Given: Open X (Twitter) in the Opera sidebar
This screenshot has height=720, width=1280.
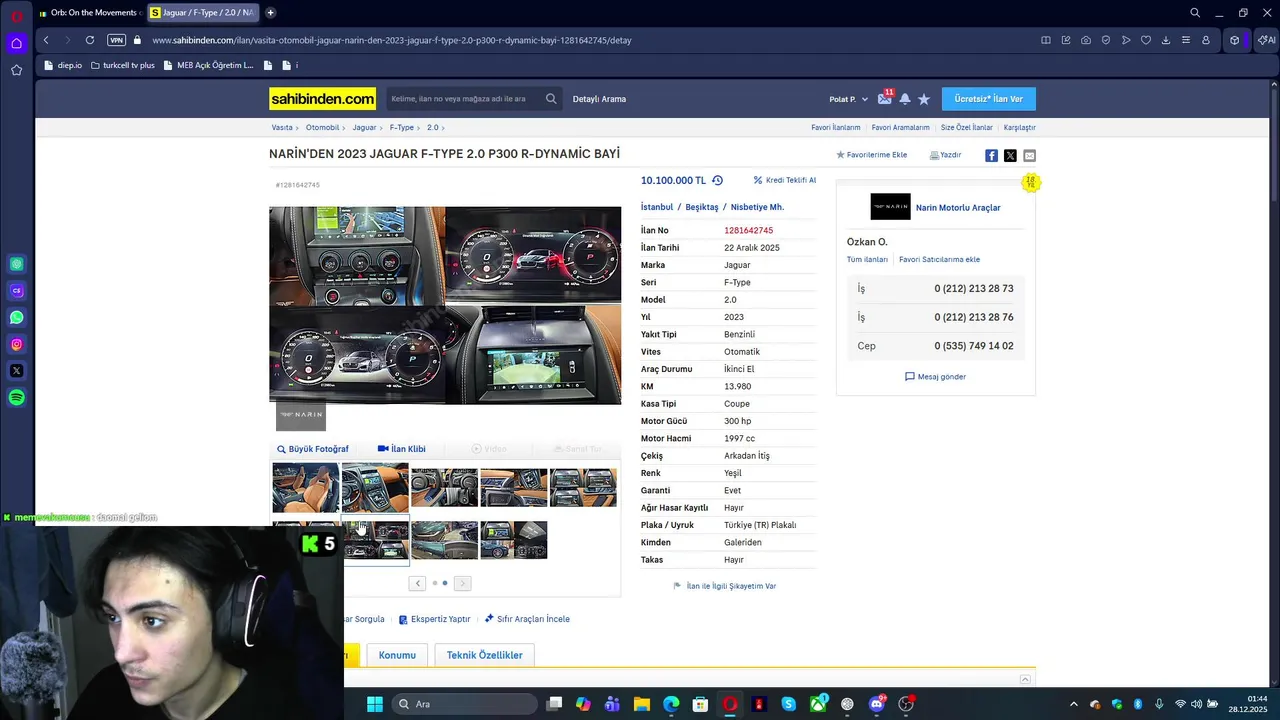Looking at the screenshot, I should (16, 371).
